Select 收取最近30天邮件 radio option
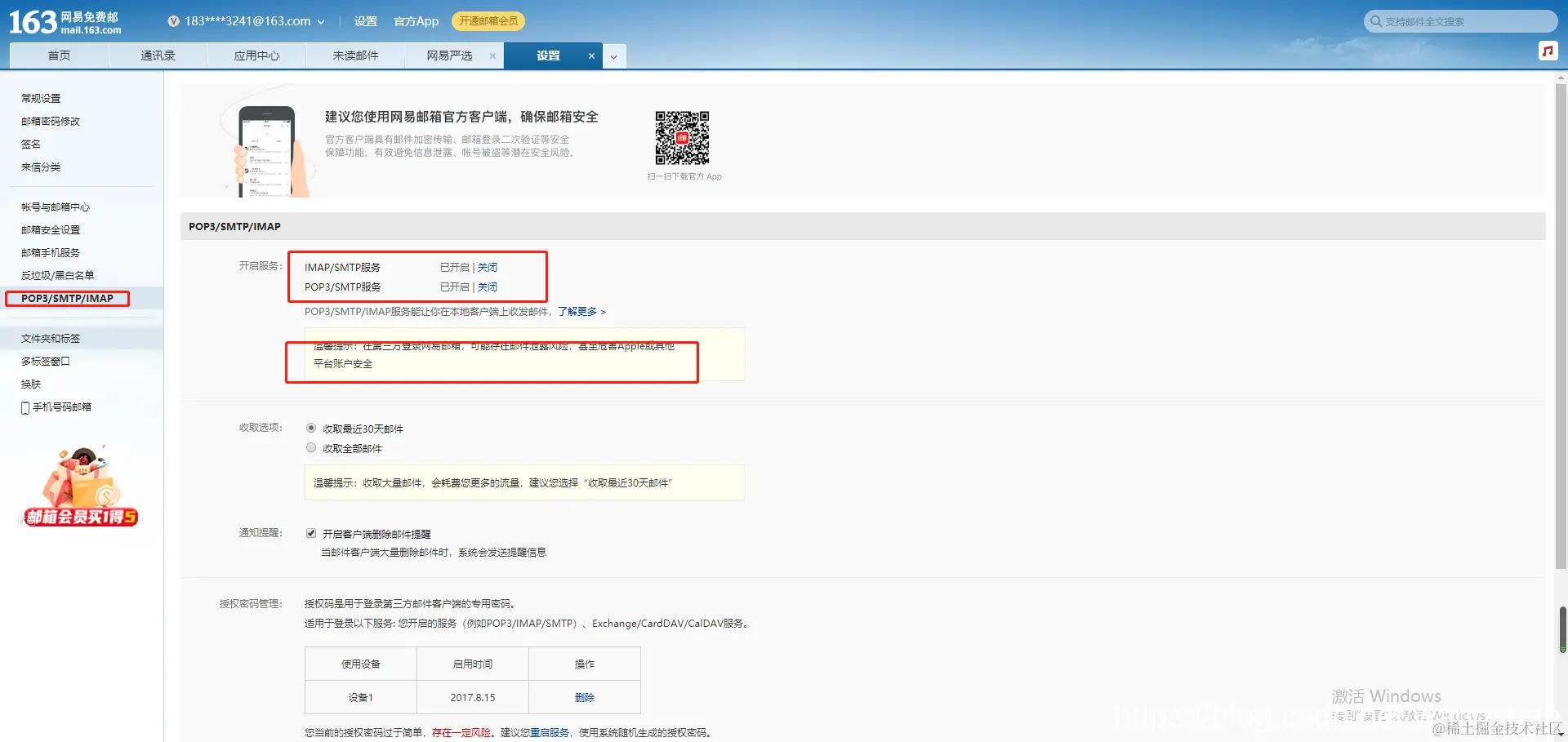Image resolution: width=1568 pixels, height=742 pixels. click(x=311, y=428)
